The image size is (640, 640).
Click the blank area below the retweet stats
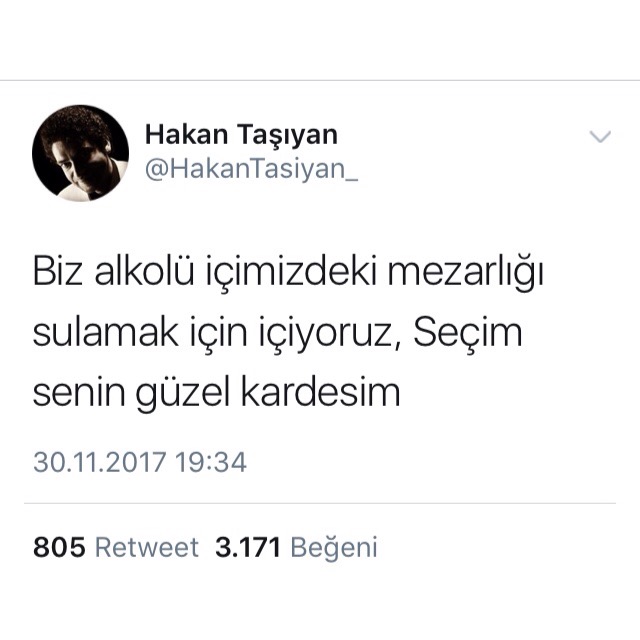tap(320, 602)
